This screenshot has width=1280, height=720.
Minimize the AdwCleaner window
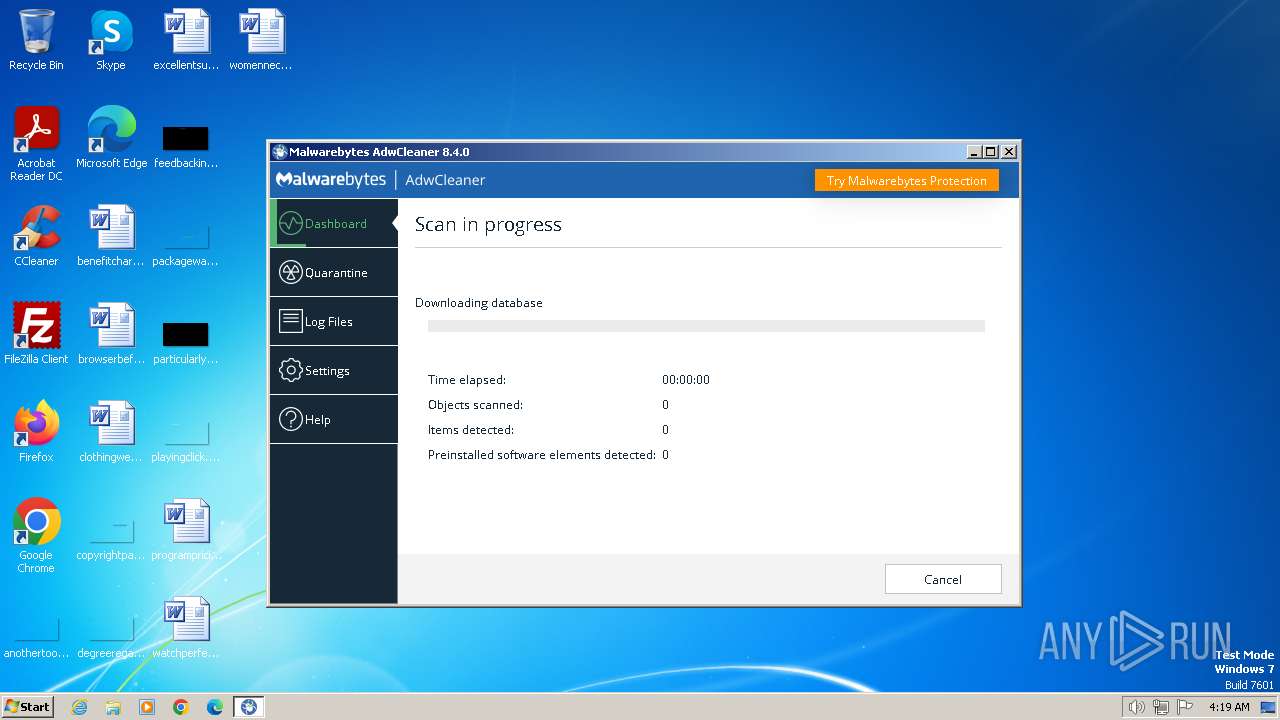tap(974, 152)
